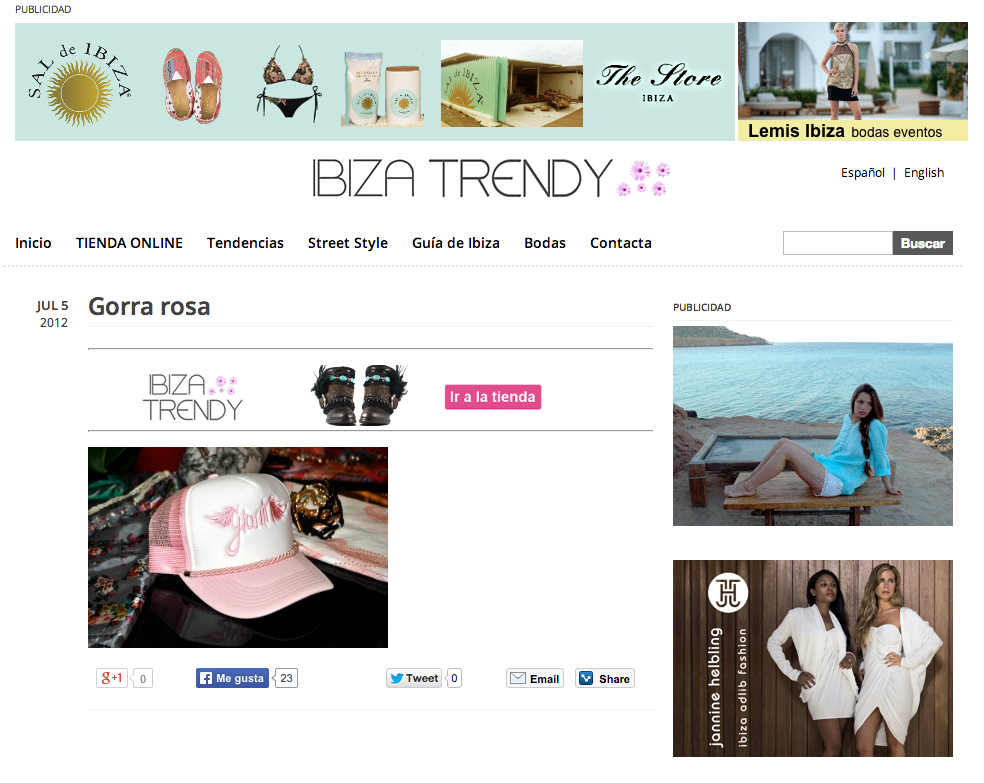Send the post by Email
The height and width of the screenshot is (783, 984).
click(x=535, y=678)
